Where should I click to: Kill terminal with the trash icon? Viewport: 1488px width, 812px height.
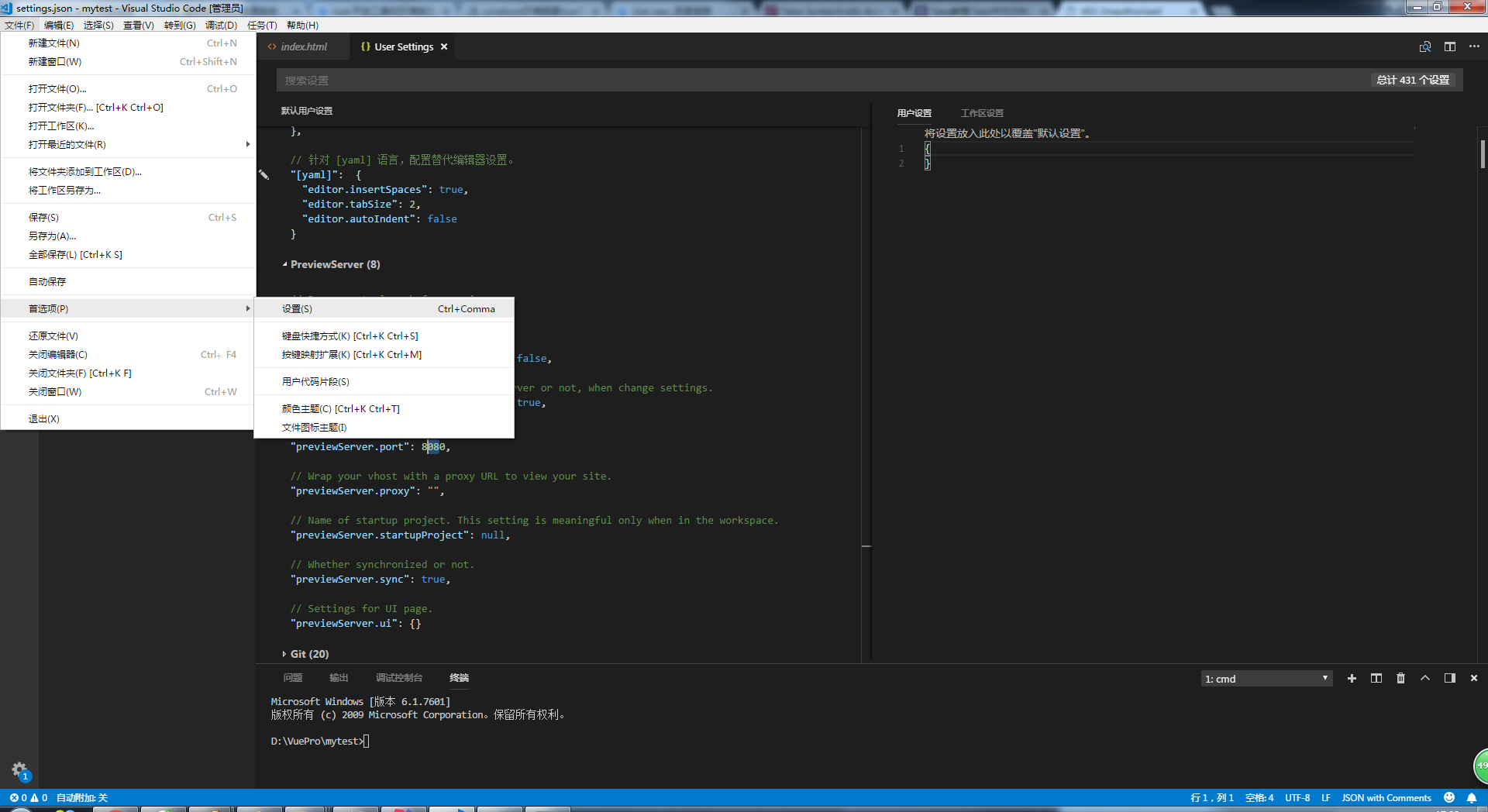pos(1400,678)
